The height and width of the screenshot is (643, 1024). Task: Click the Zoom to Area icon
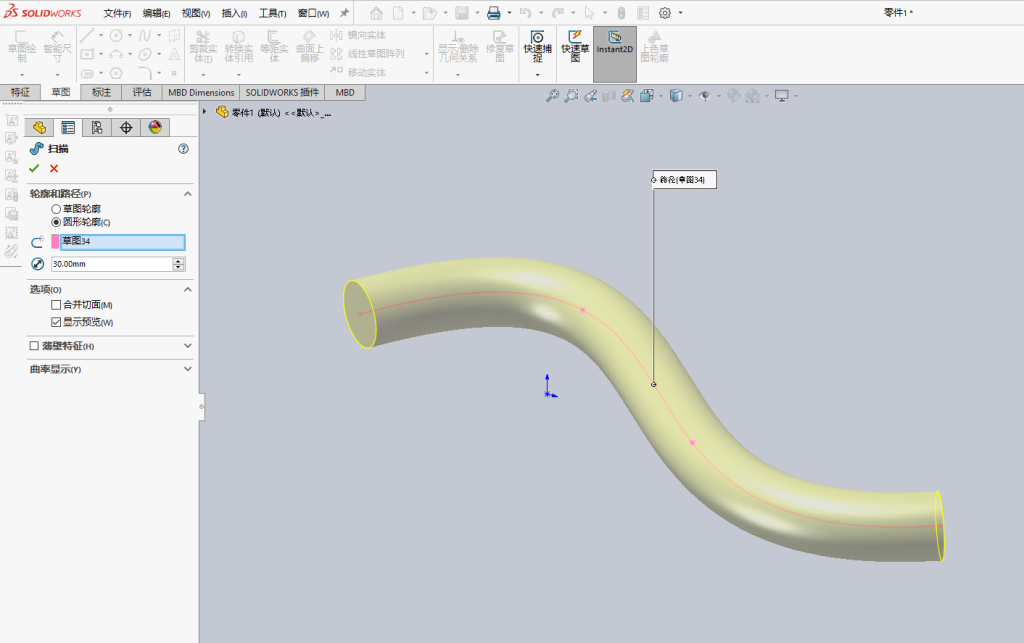point(571,96)
